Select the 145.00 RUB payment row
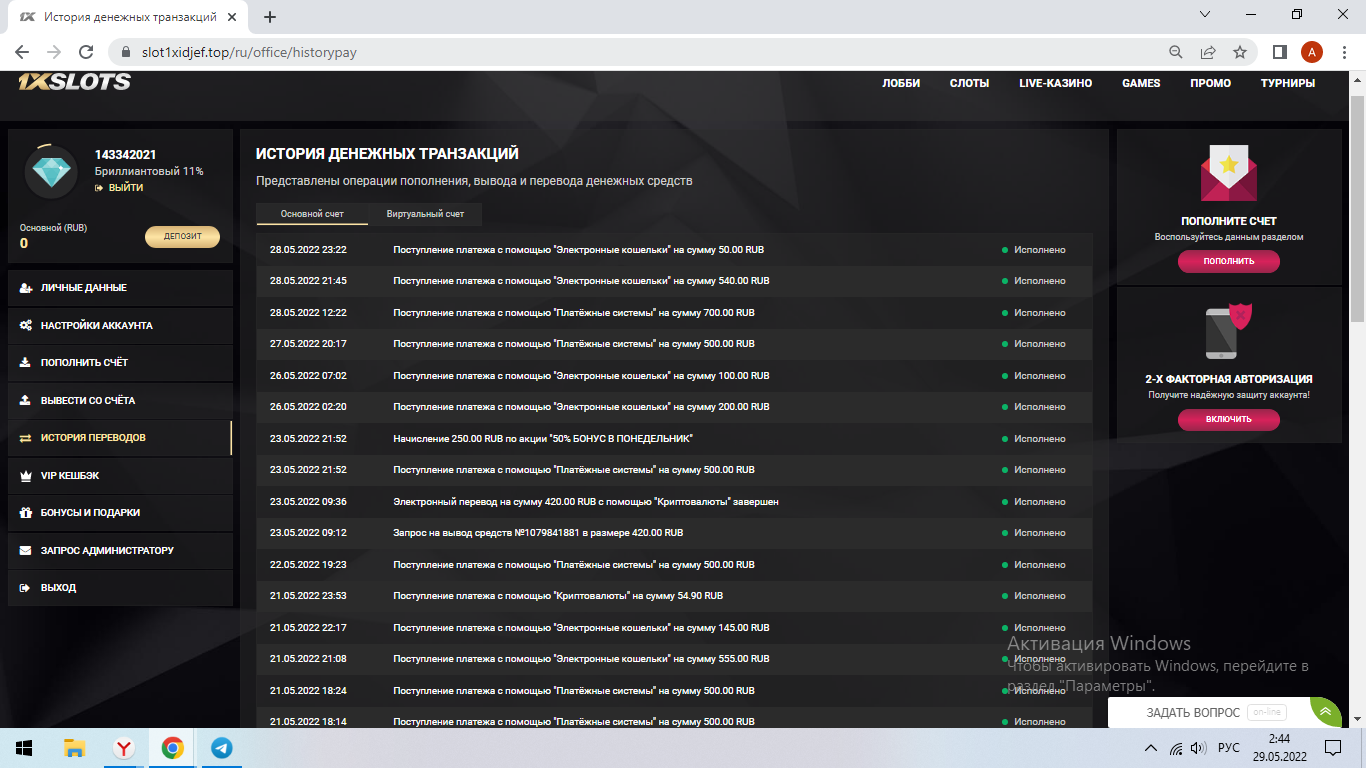The image size is (1366, 768). click(x=674, y=628)
